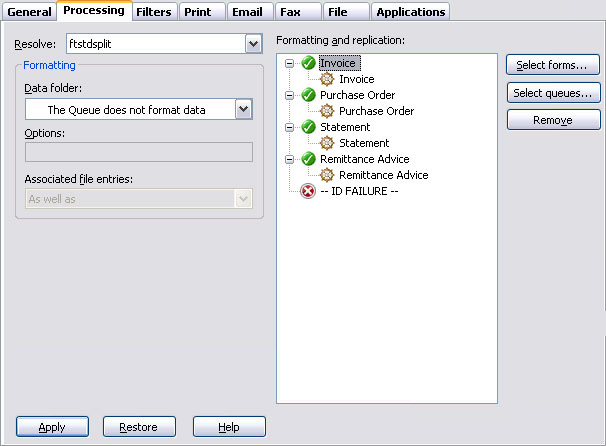Screen dimensions: 606x446
Task: Collapse the Invoice tree node
Action: pyautogui.click(x=290, y=63)
